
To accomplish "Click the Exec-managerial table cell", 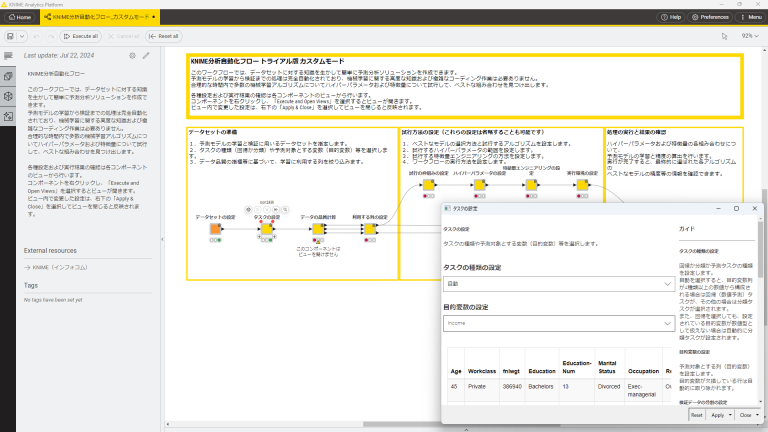I will 642,390.
